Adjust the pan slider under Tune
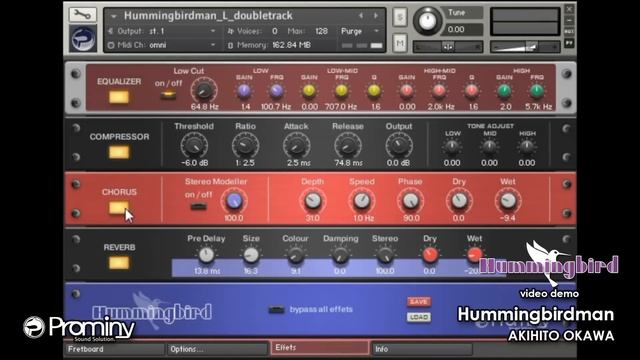Viewport: 640px width, 360px height. (x=448, y=47)
